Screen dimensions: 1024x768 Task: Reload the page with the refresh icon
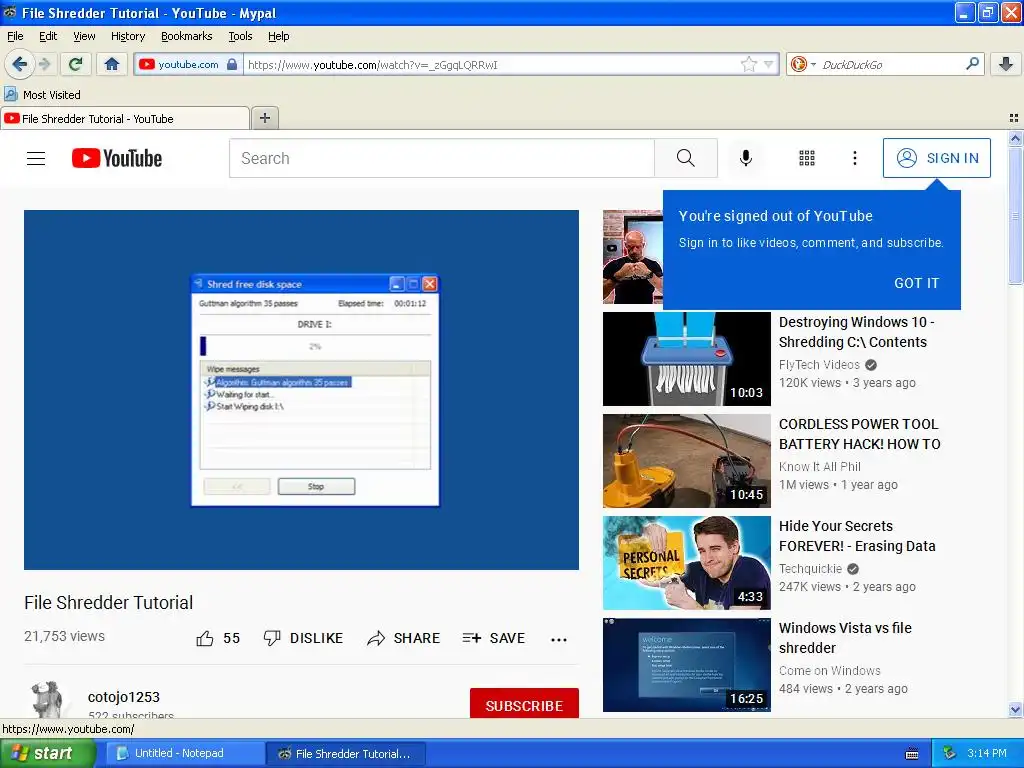[76, 64]
